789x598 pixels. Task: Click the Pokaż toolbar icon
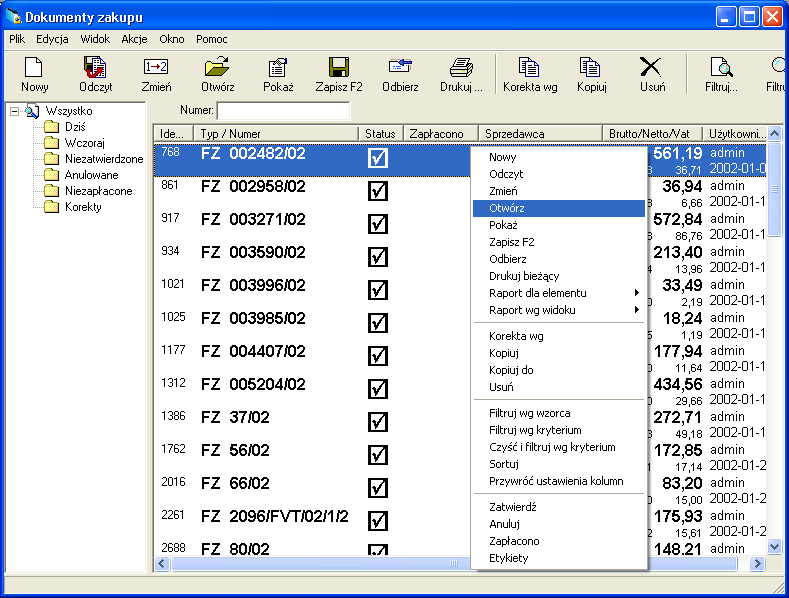tap(278, 67)
